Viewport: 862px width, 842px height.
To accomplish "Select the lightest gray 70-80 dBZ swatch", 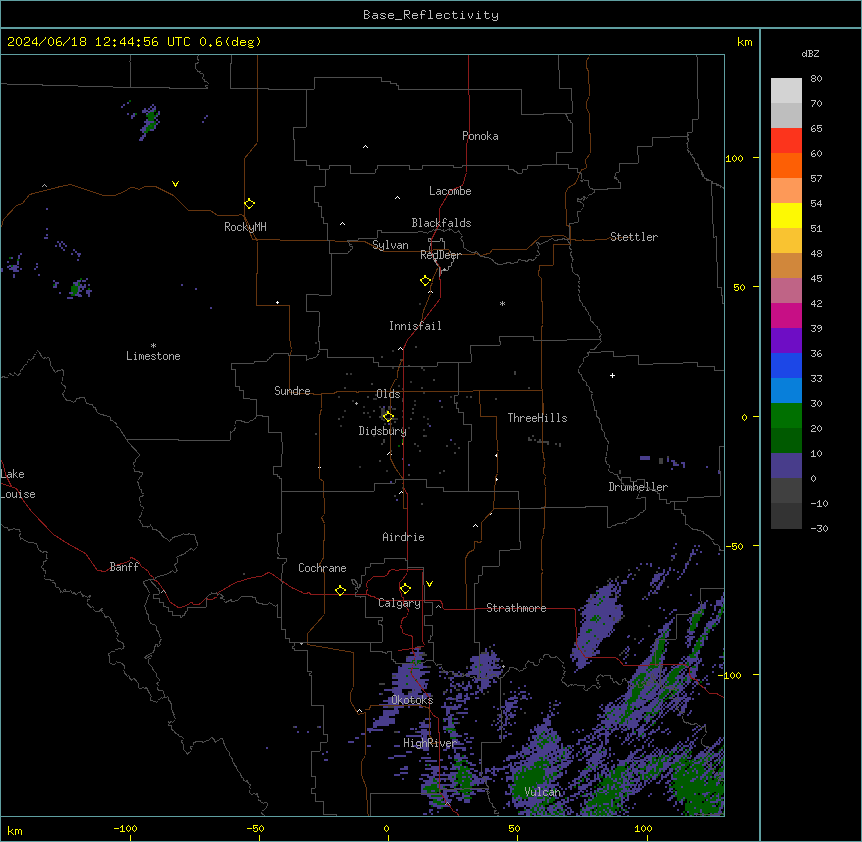I will click(x=786, y=91).
